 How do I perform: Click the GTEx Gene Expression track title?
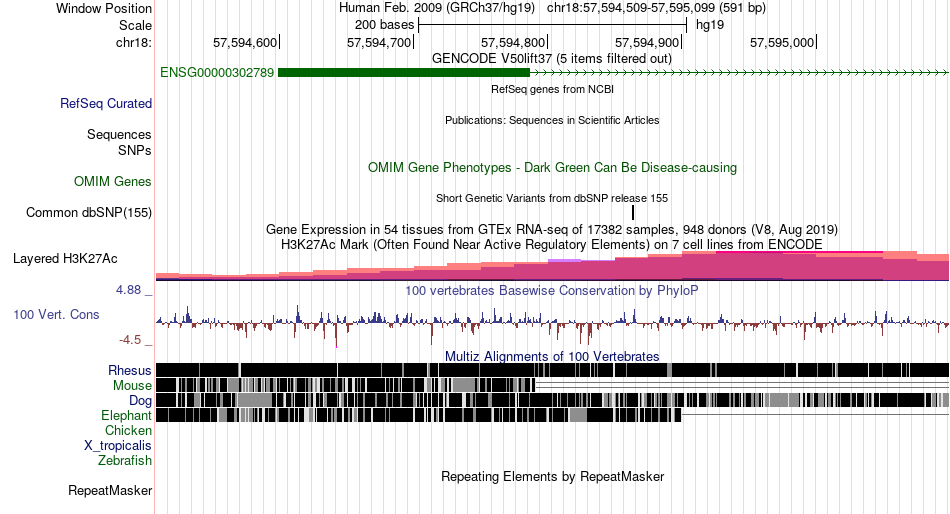point(552,230)
